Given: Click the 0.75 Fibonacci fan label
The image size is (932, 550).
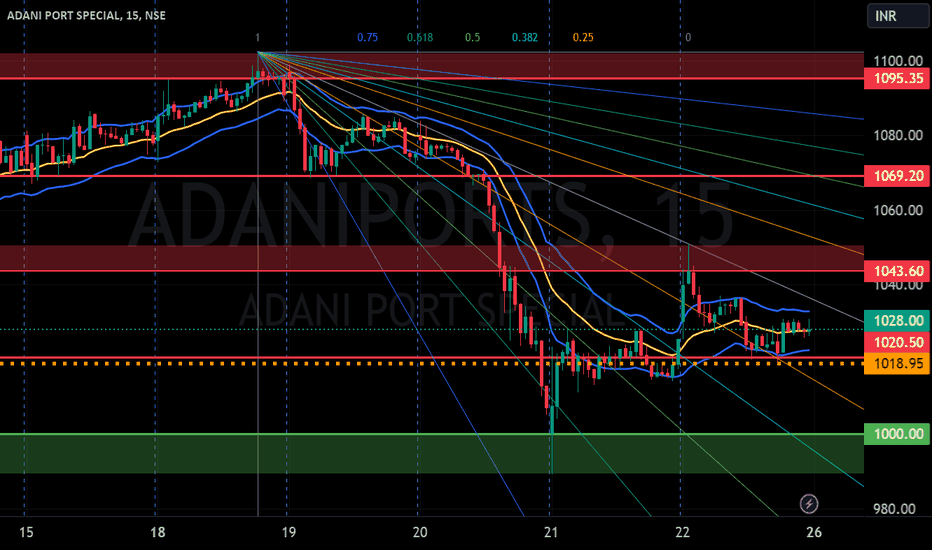Looking at the screenshot, I should click(367, 37).
